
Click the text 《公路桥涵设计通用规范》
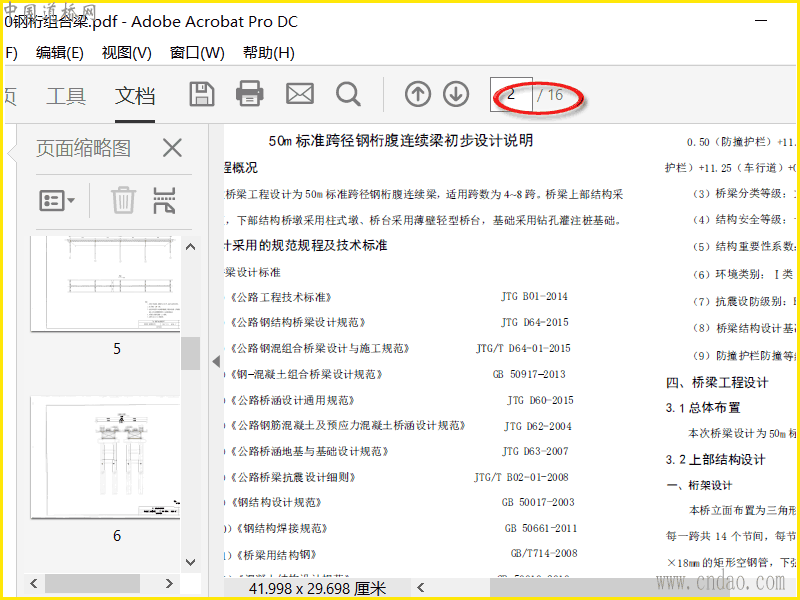click(x=292, y=401)
